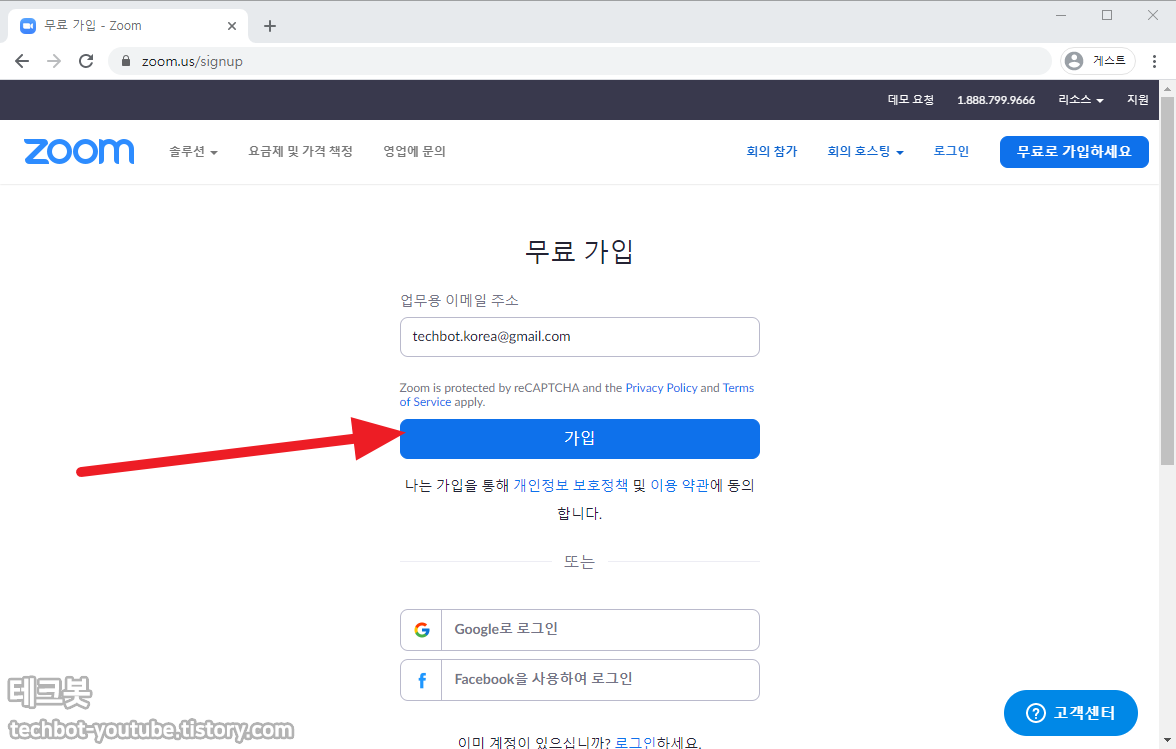Viewport: 1176px width, 749px height.
Task: Click 데모 요청 in top bar
Action: coord(910,100)
